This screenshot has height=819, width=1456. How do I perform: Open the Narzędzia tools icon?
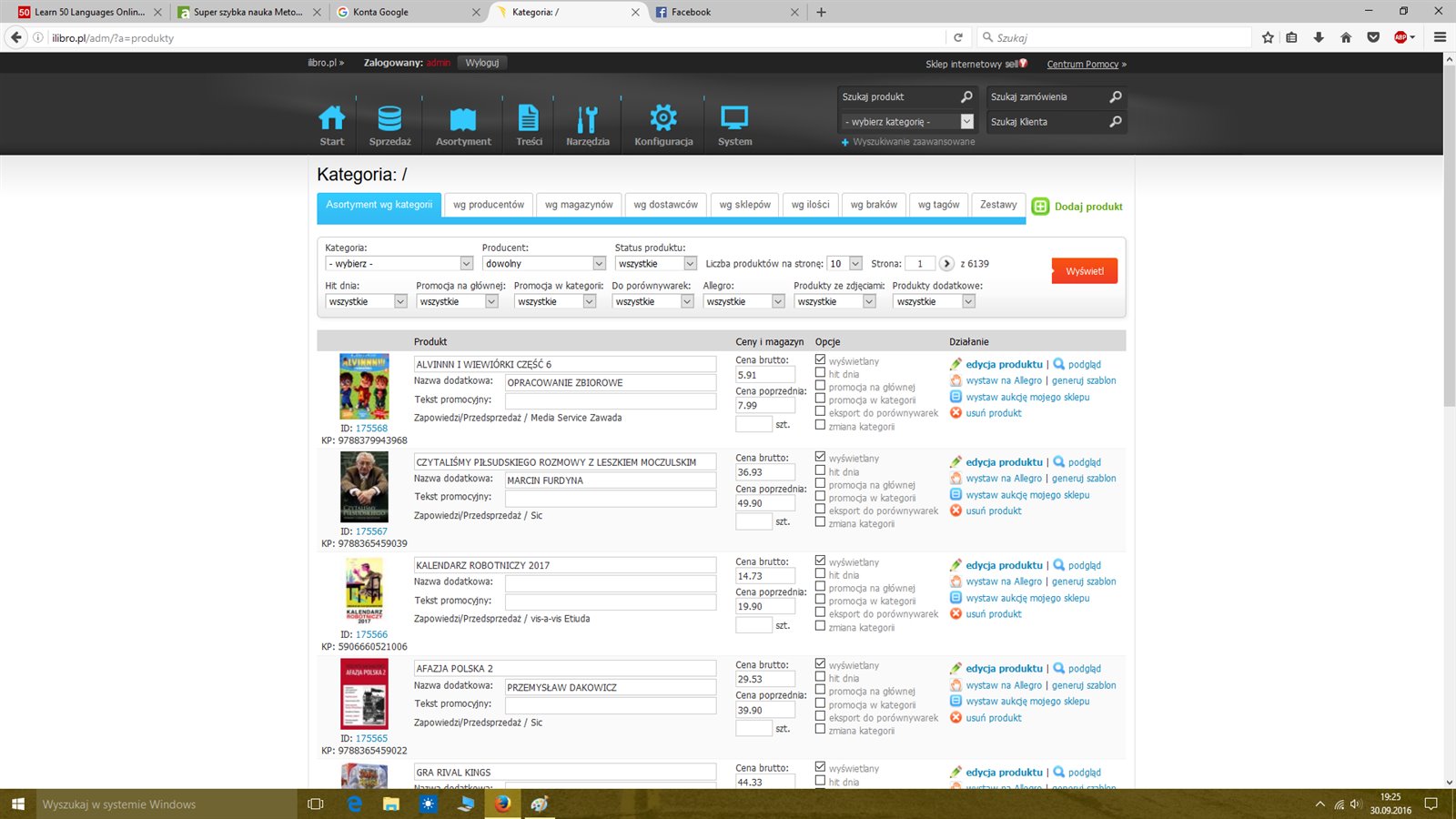[x=587, y=119]
